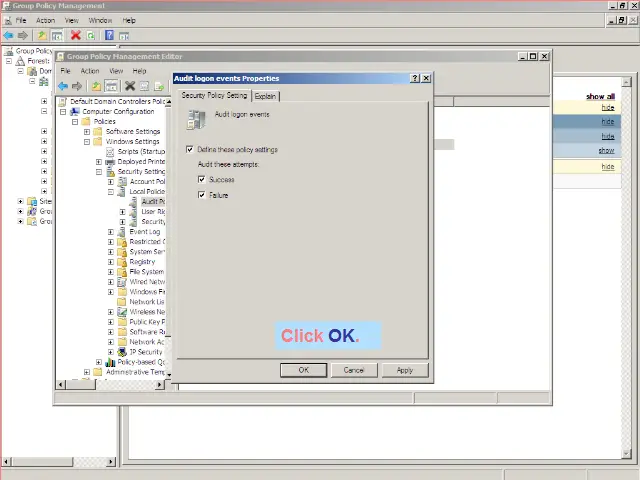Open View menu in Group Policy Management Editor

[x=116, y=71]
